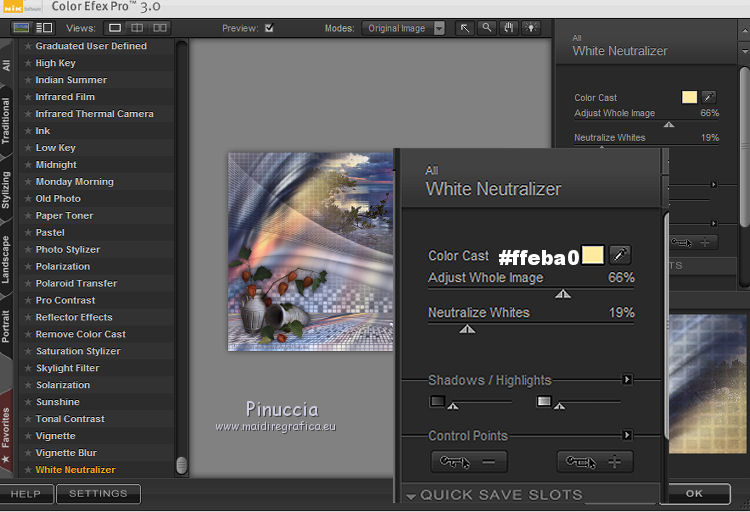
Task: Click remove control point button with minus
Action: tap(468, 462)
